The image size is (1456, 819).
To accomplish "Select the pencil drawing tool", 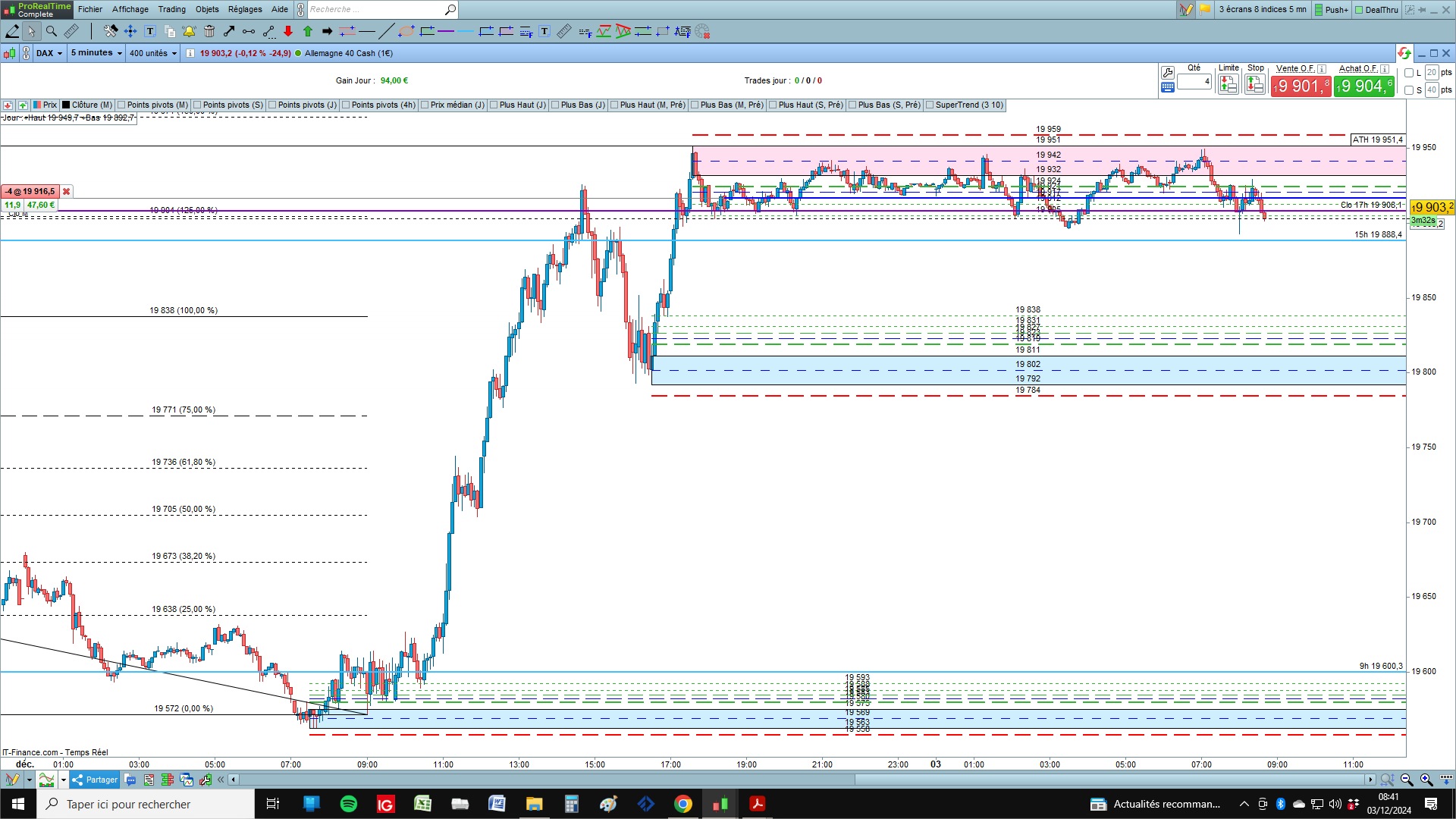I will 12,31.
